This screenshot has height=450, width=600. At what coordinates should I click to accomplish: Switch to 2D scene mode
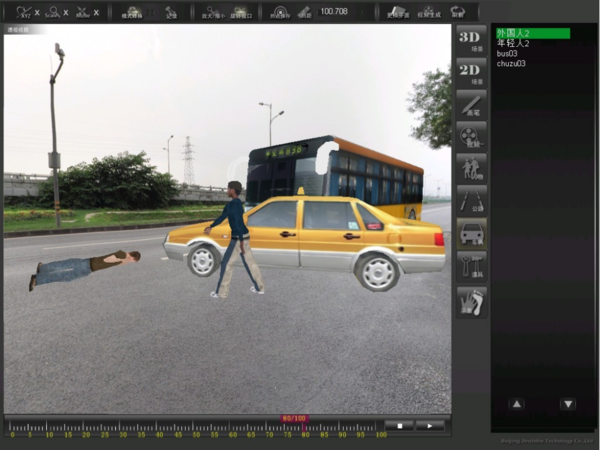point(471,71)
